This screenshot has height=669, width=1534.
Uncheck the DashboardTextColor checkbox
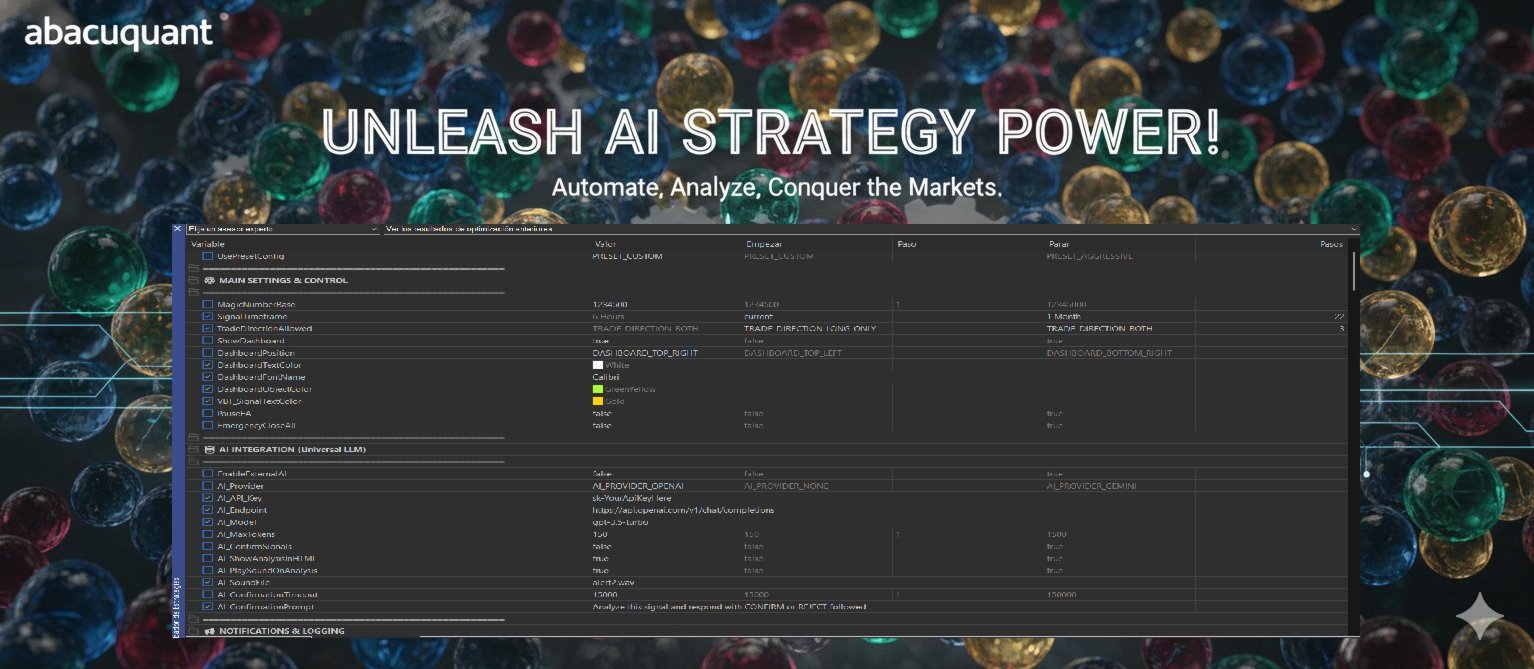pos(208,365)
